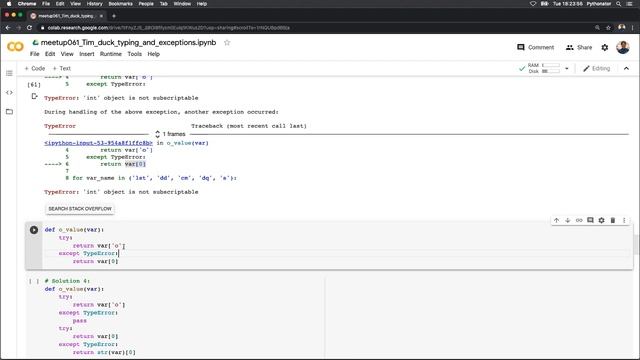Add a comment to cell icon

[590, 220]
